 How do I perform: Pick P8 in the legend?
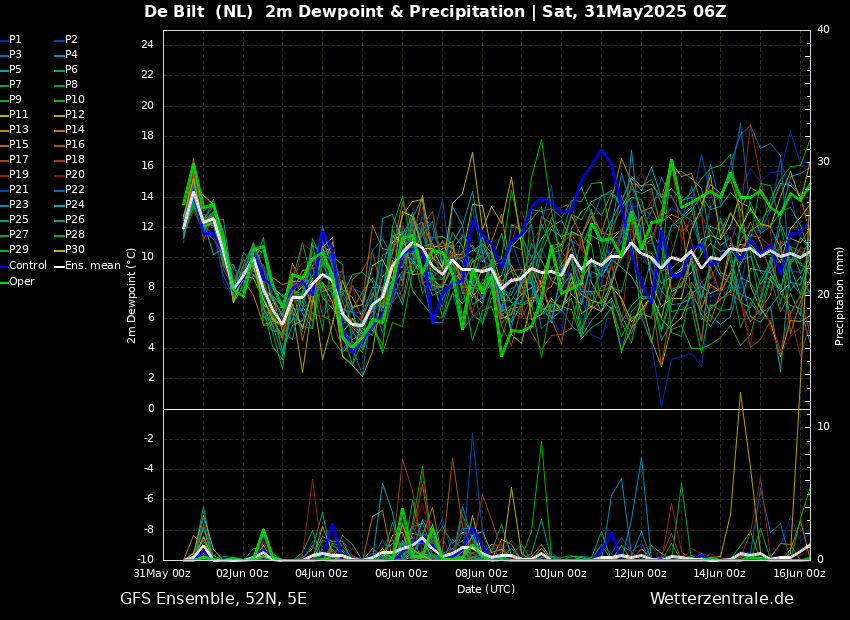67,85
